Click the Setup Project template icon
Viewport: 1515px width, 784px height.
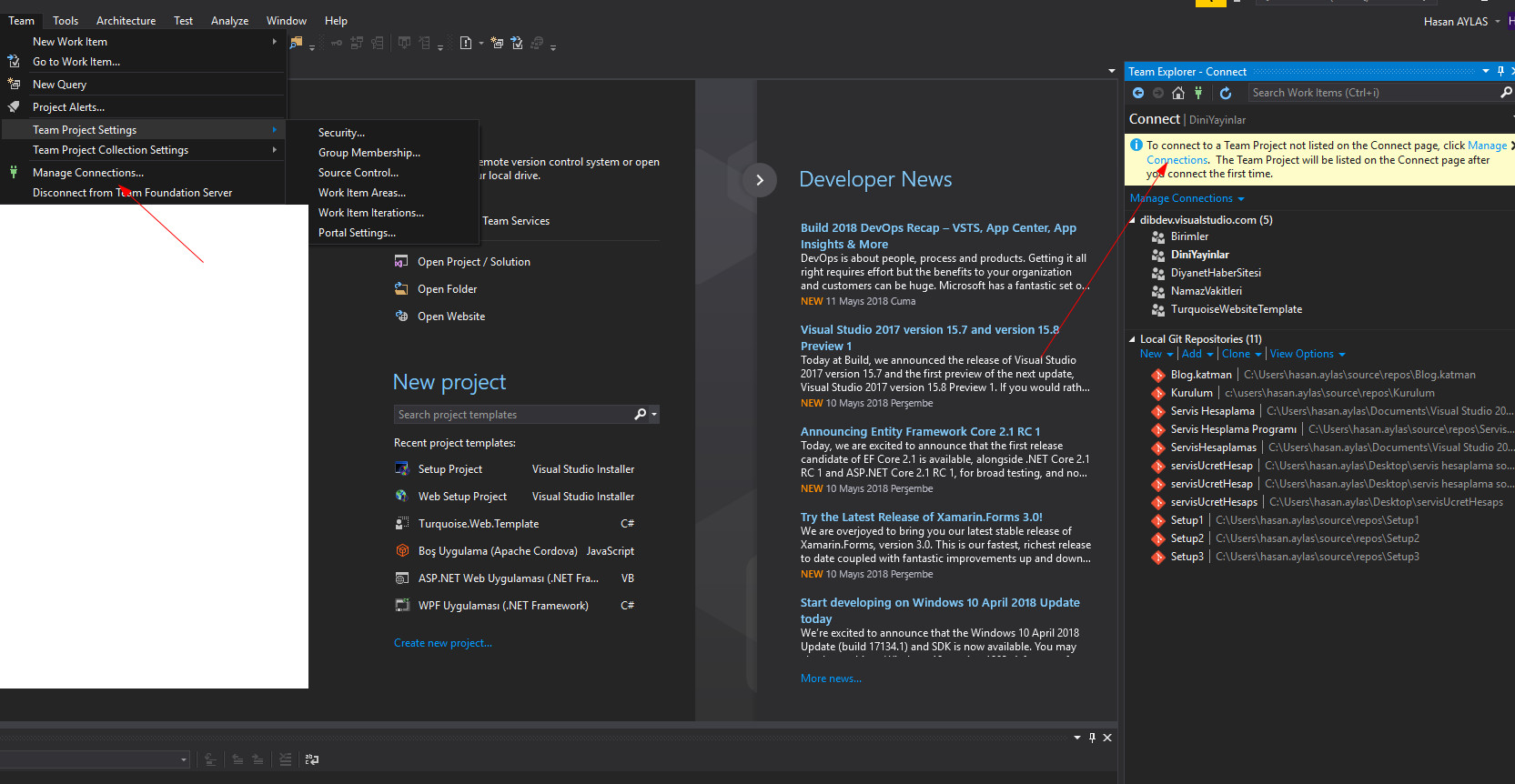402,469
